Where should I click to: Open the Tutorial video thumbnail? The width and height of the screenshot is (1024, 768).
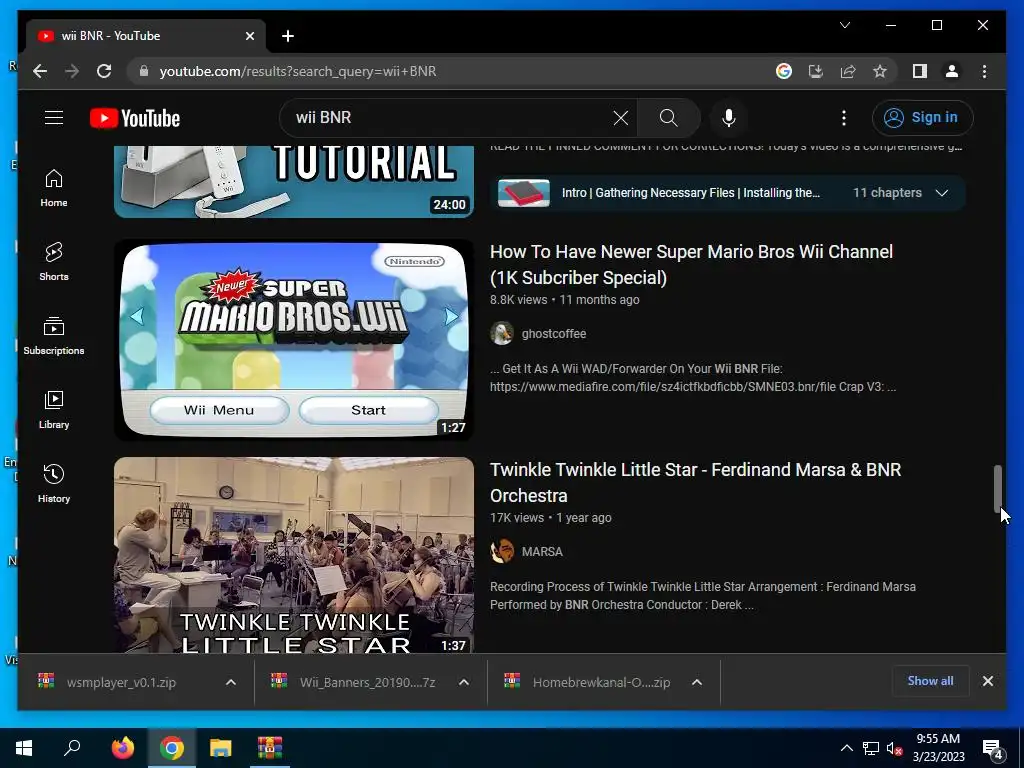coord(294,182)
